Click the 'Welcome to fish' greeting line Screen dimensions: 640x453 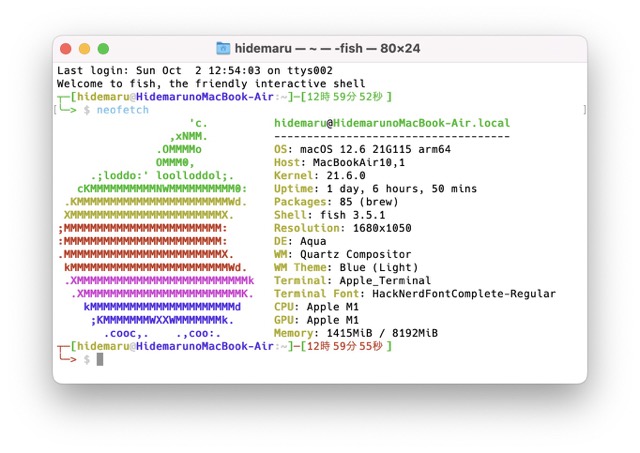[x=211, y=83]
